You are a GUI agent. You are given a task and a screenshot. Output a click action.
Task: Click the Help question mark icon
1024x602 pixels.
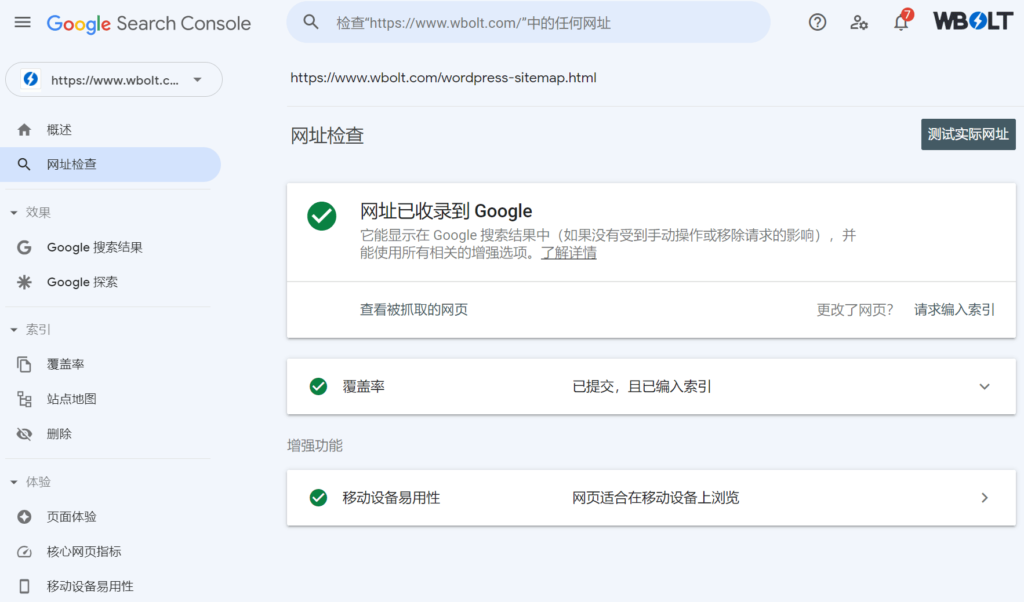click(x=817, y=22)
